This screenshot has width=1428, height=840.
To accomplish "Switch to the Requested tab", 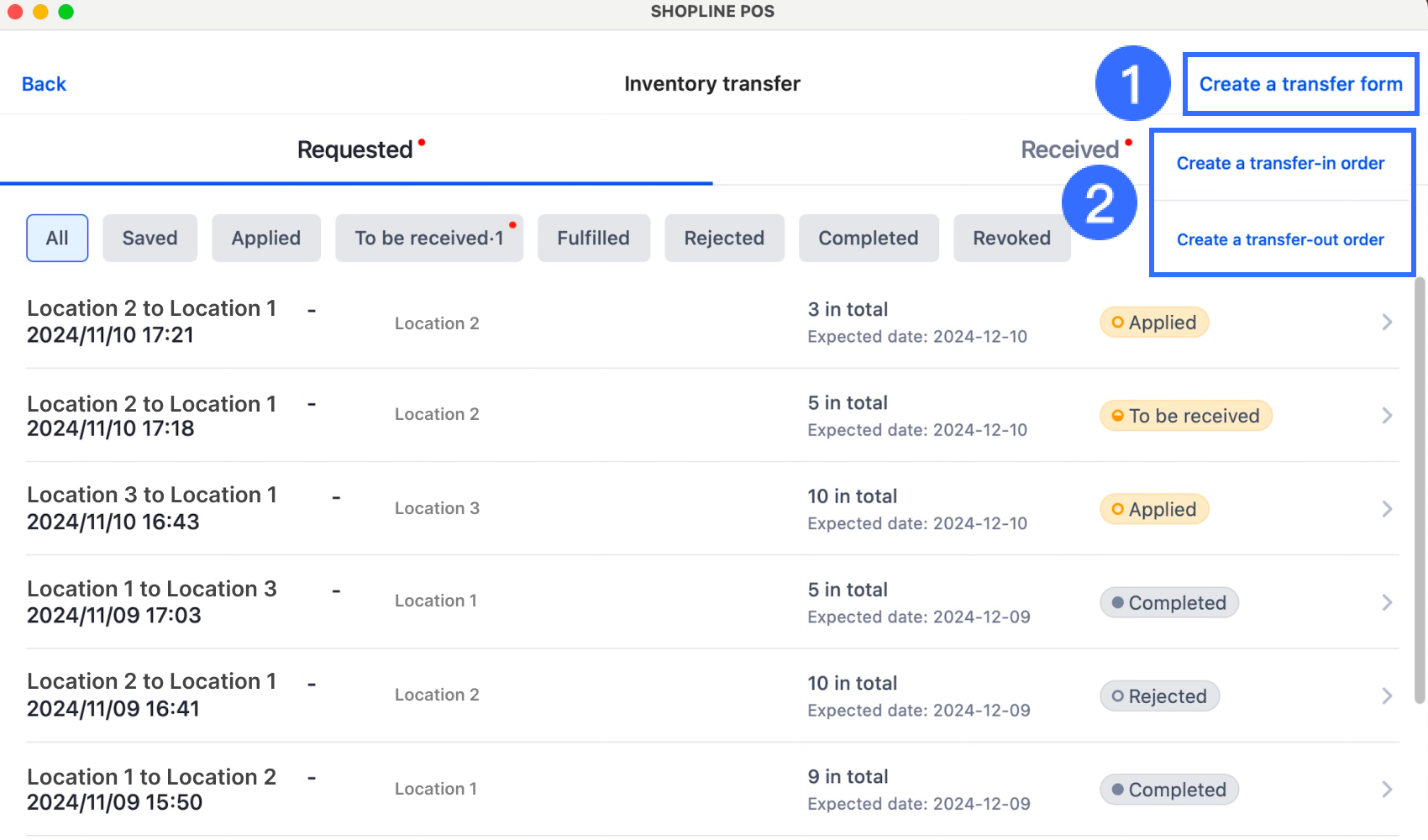I will click(x=355, y=150).
